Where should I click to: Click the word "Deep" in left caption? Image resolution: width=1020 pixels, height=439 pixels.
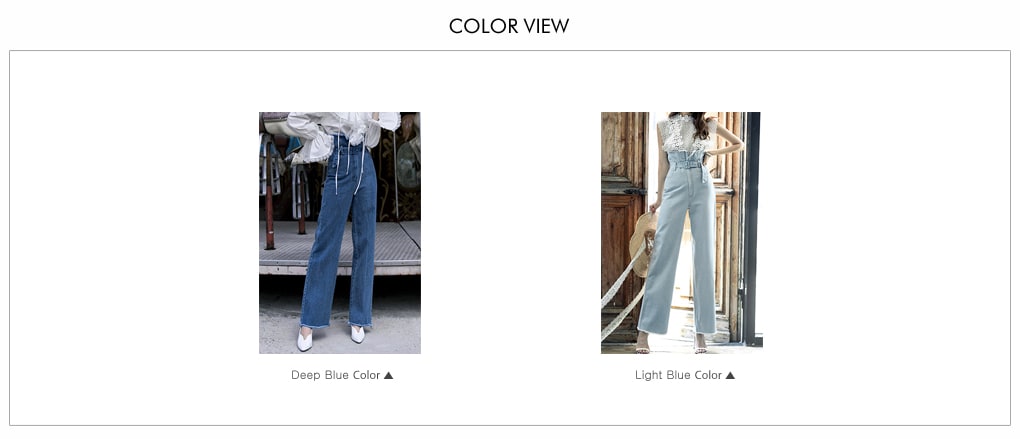point(302,375)
